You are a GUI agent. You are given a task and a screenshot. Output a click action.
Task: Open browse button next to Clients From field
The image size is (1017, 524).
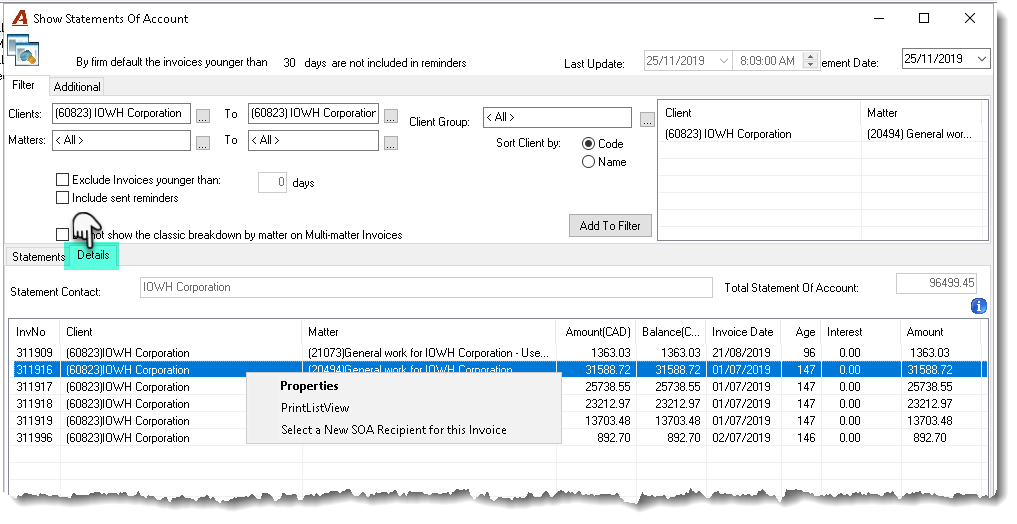(x=203, y=117)
